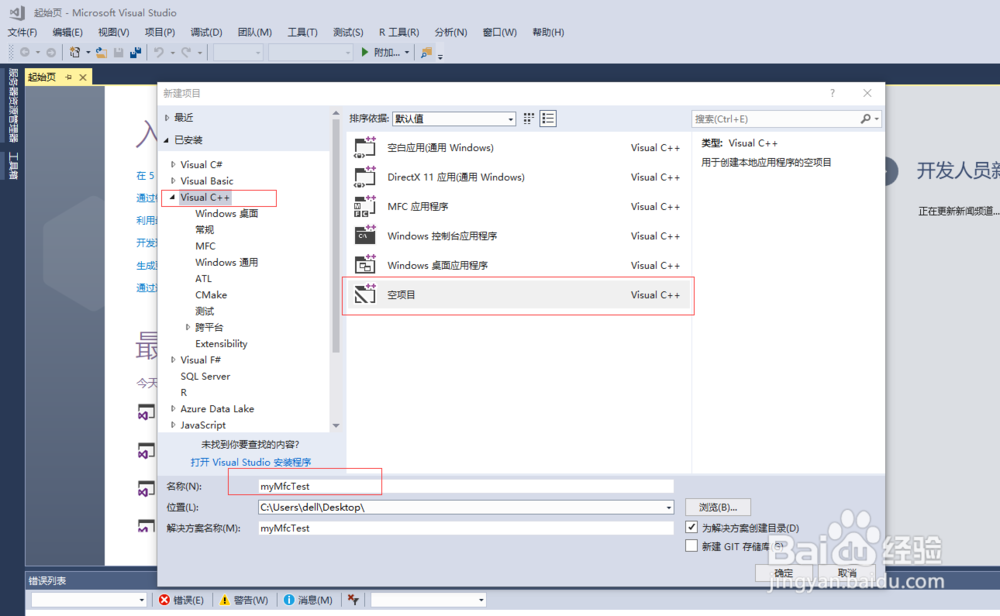The image size is (1000, 616).
Task: Open the 帮助(H) menu
Action: [548, 33]
